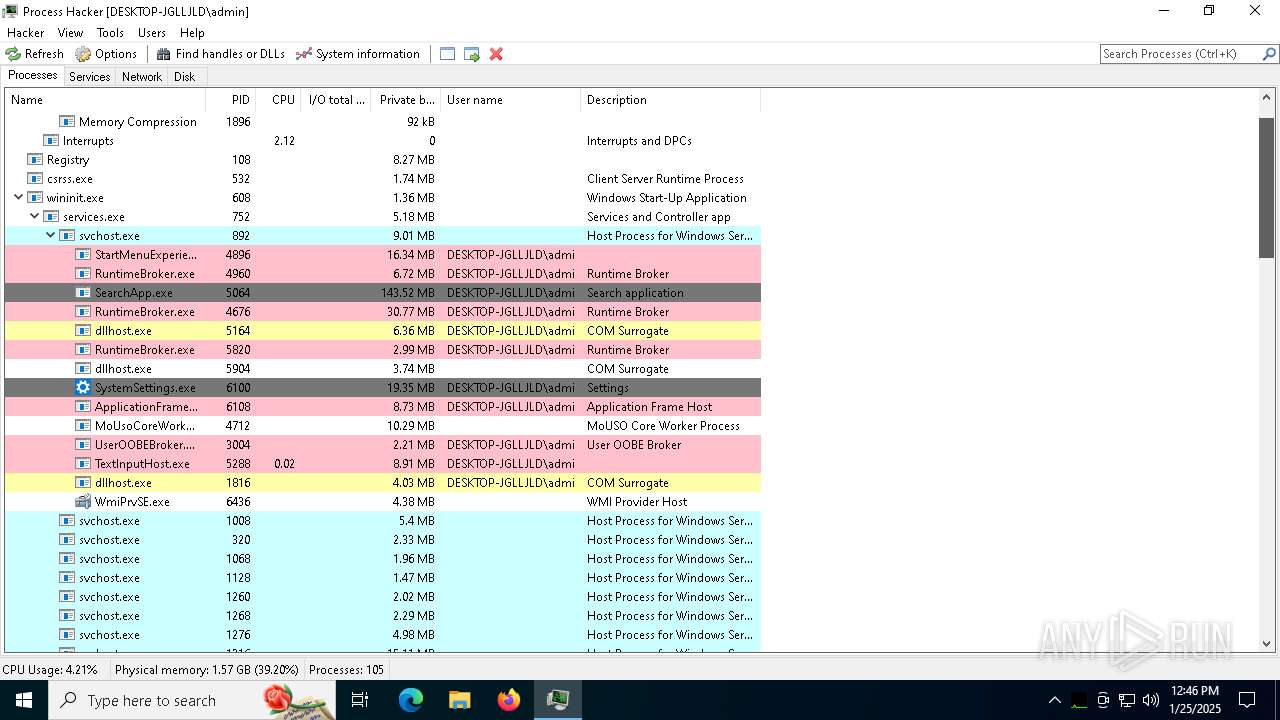The image size is (1280, 720).
Task: Select UserOOBEBroker process row
Action: click(383, 445)
